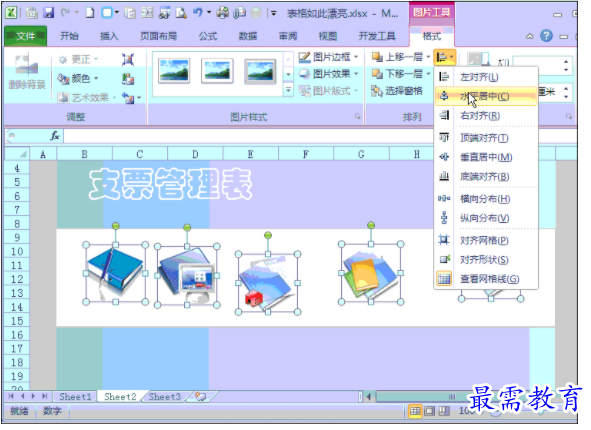Click the Insert Worksheet tab icon
591x430 pixels.
(200, 396)
